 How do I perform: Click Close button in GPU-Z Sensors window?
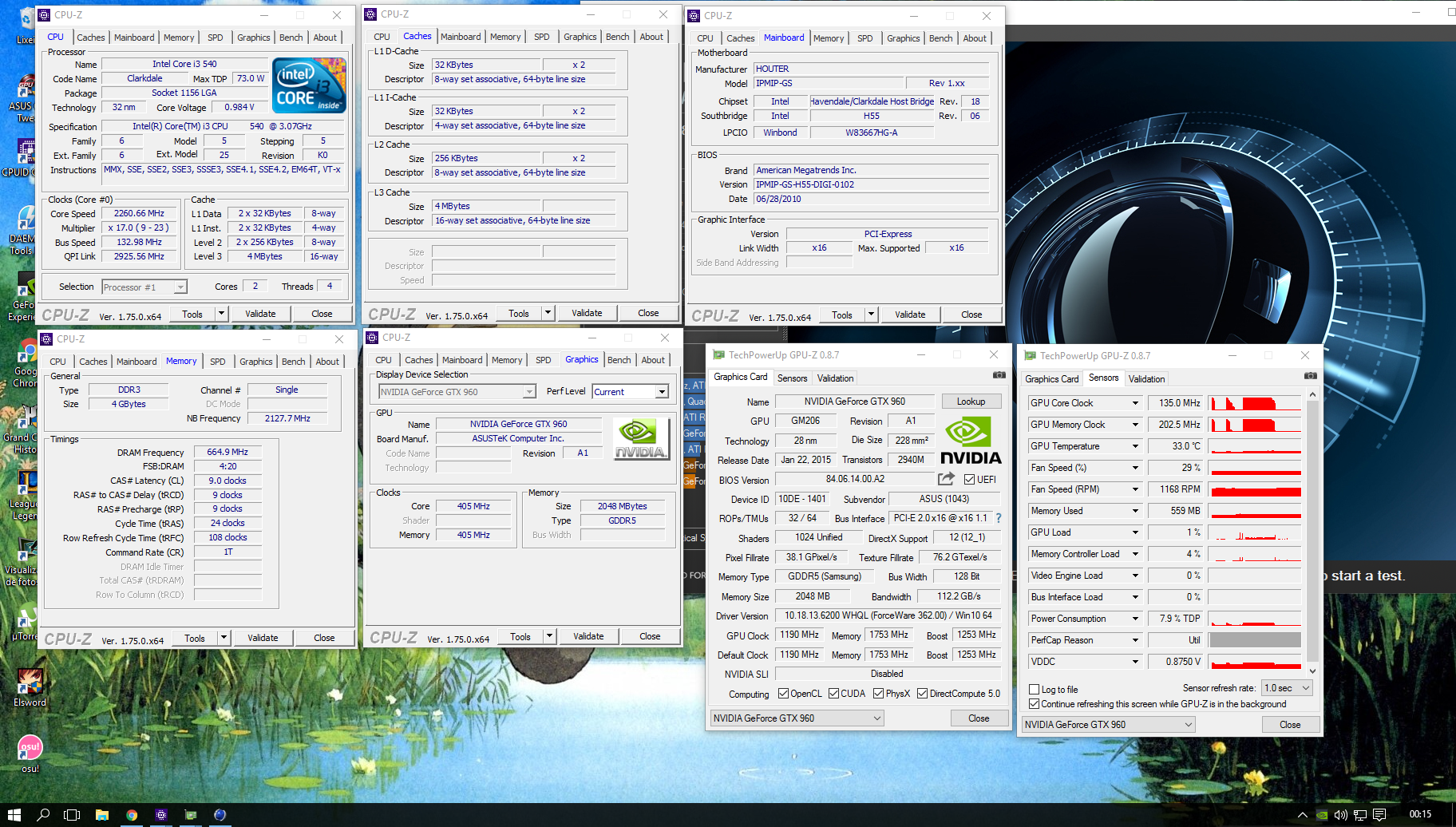tap(1290, 725)
